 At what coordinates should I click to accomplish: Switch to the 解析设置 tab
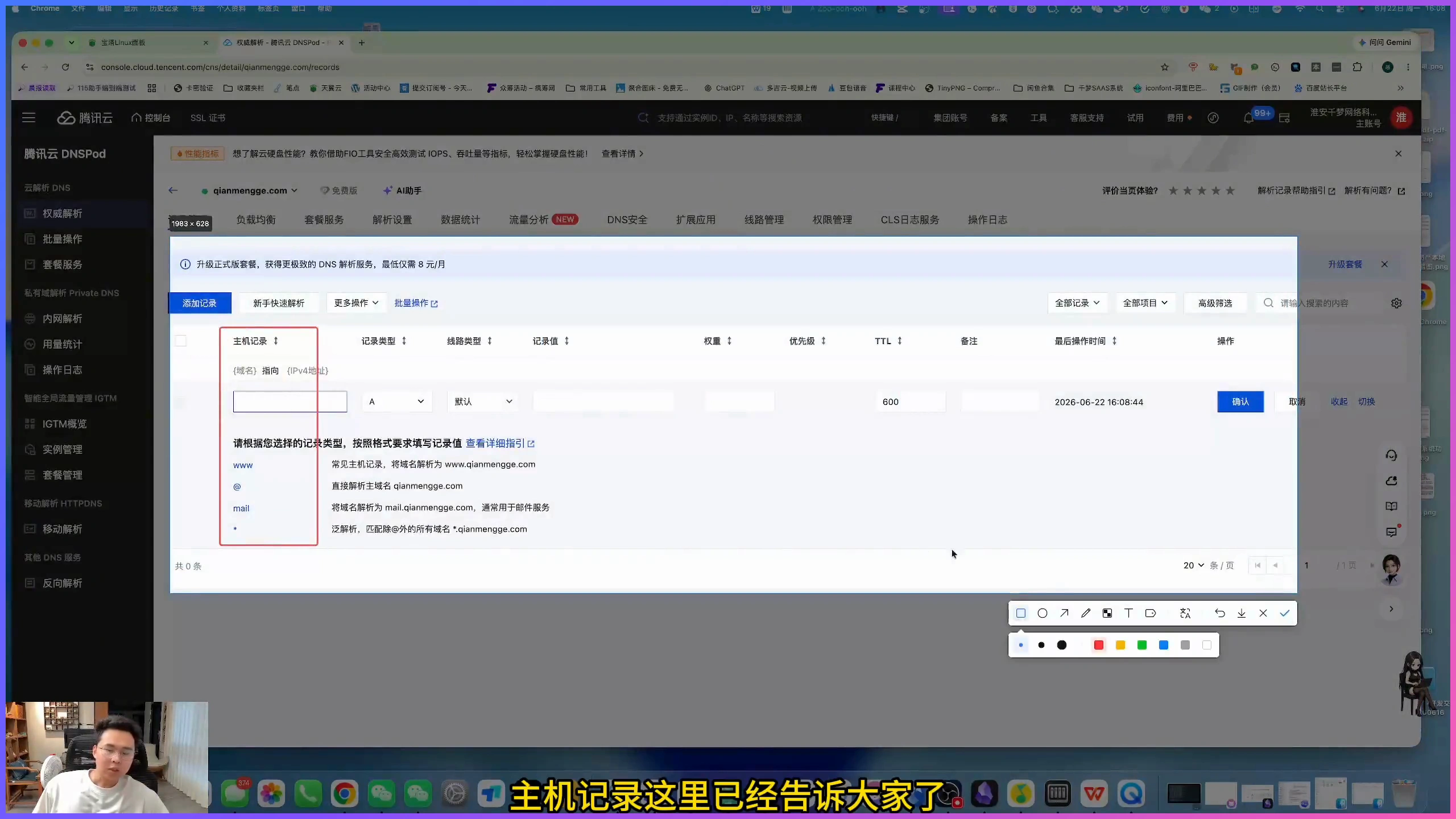[x=392, y=220]
